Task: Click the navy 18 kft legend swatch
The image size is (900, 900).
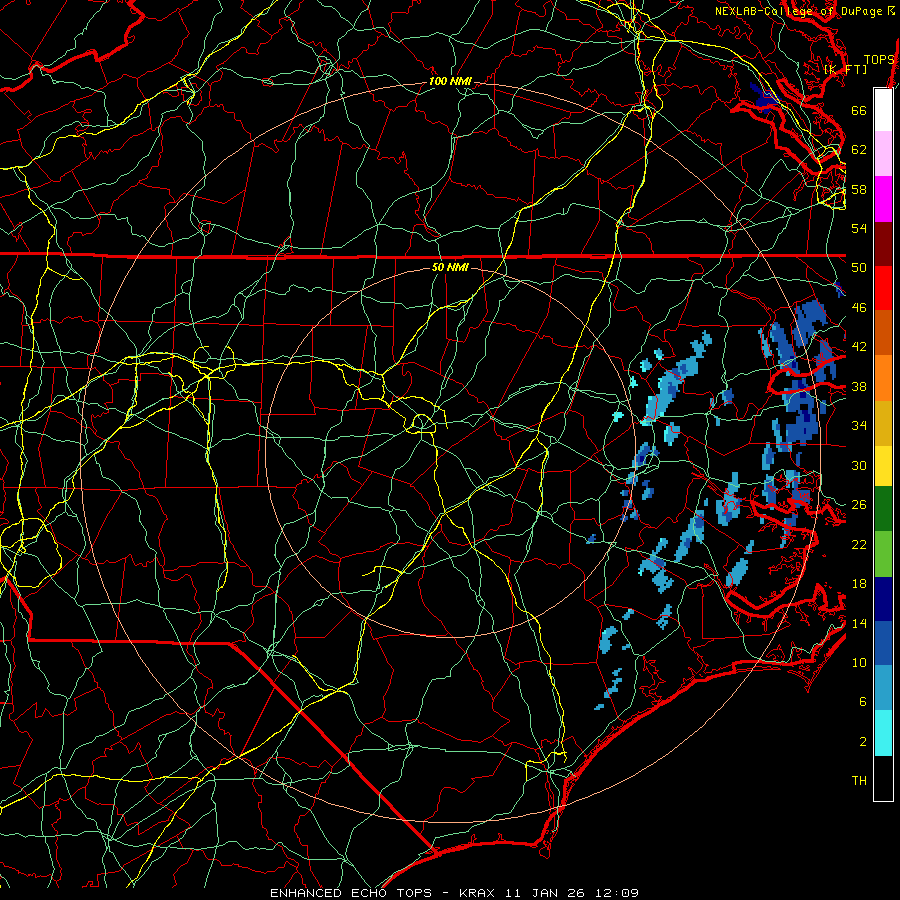Action: tap(883, 599)
